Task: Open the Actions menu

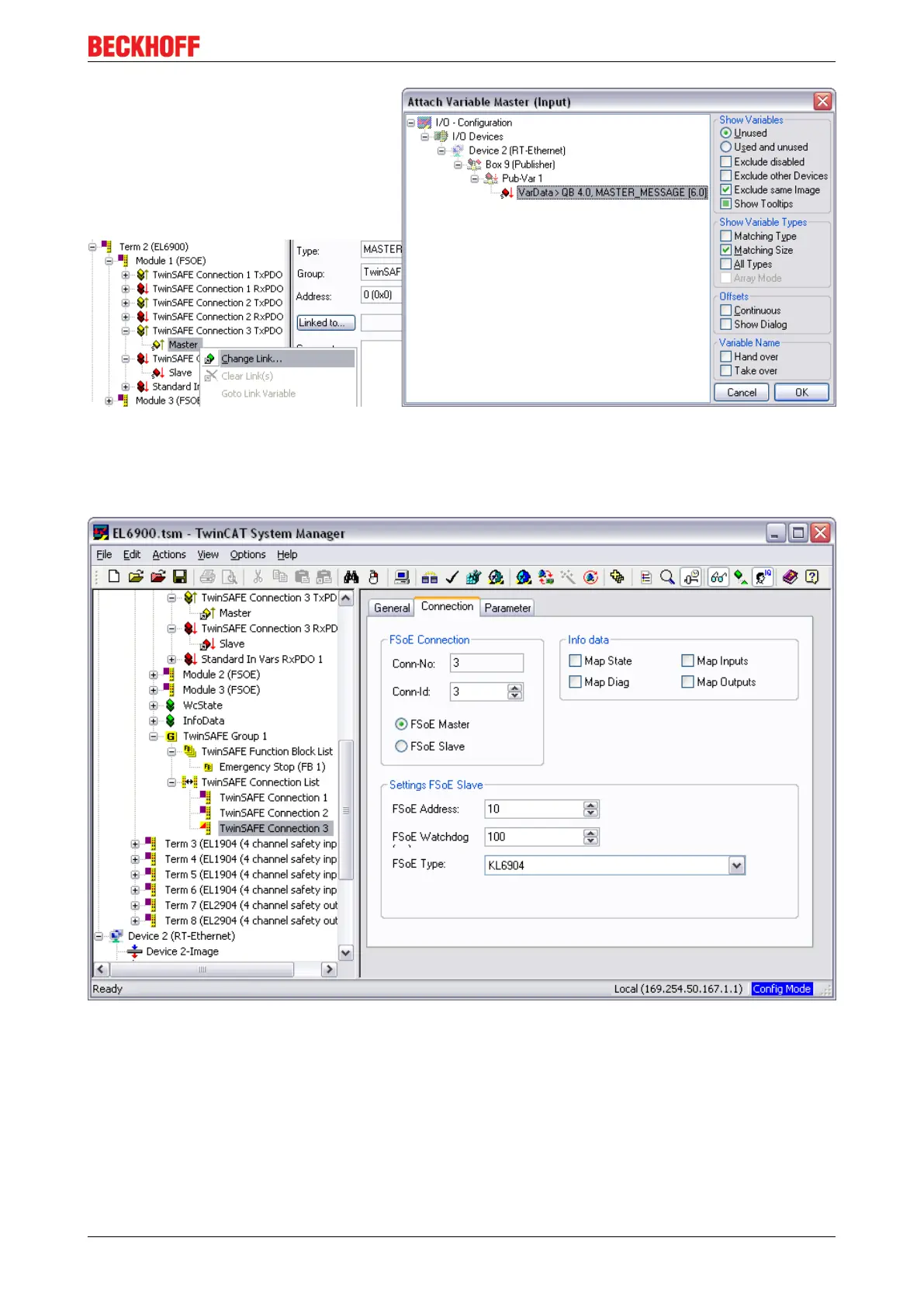Action: tap(169, 555)
